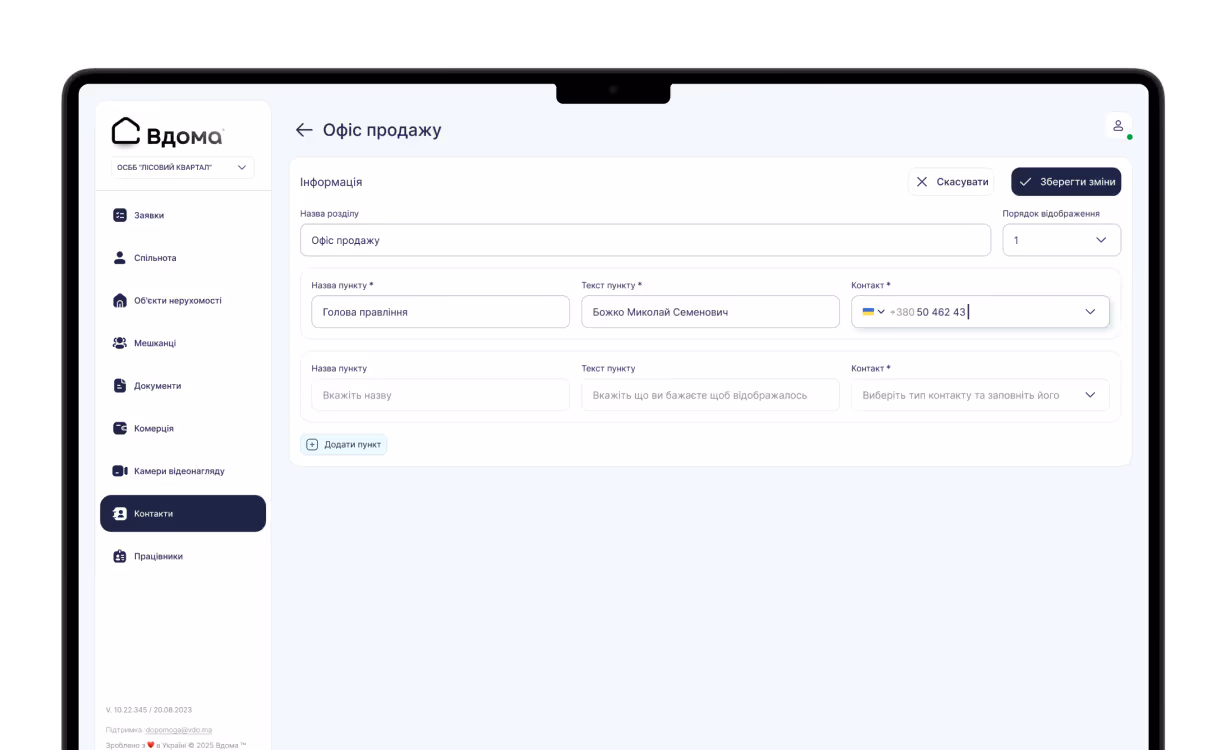Viewport: 1229px width, 750px height.
Task: Click the Інформація section heading
Action: point(331,182)
